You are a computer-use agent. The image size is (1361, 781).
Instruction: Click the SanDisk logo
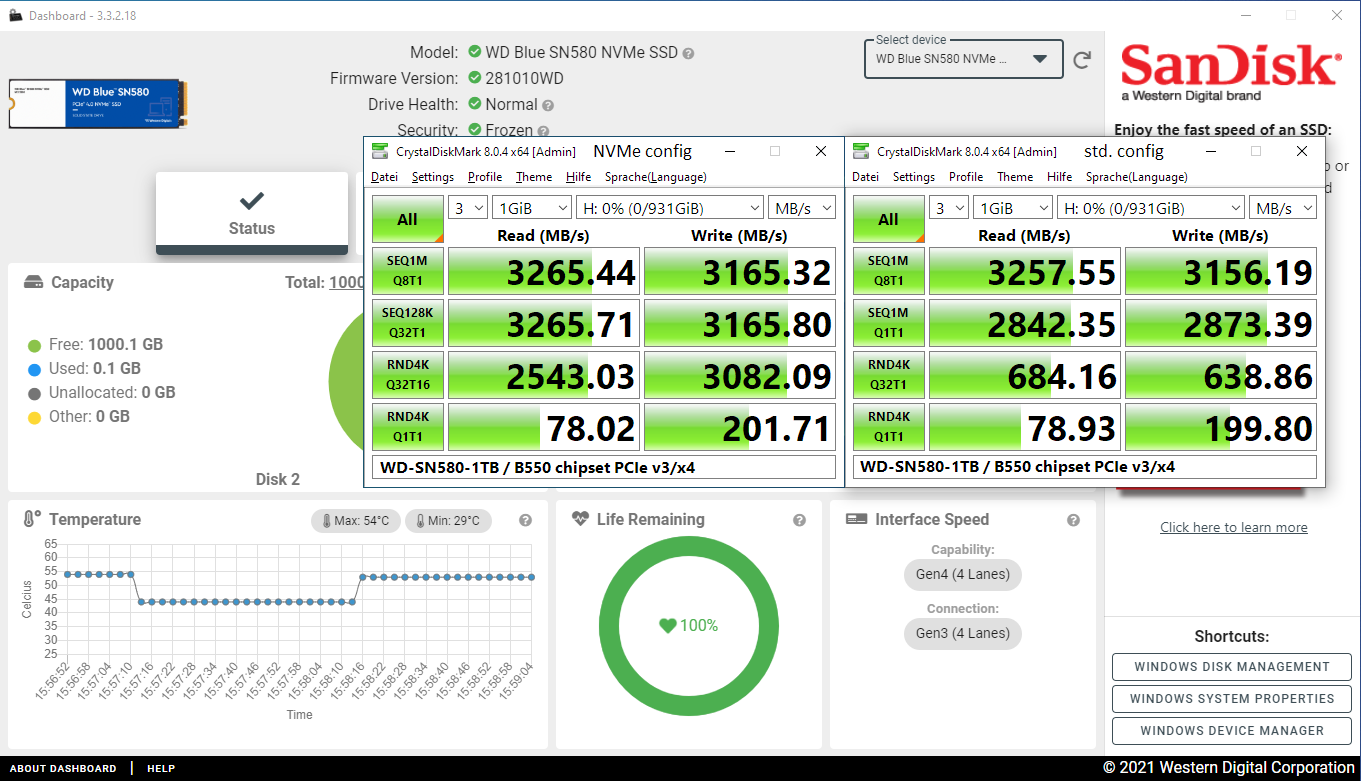pos(1230,72)
